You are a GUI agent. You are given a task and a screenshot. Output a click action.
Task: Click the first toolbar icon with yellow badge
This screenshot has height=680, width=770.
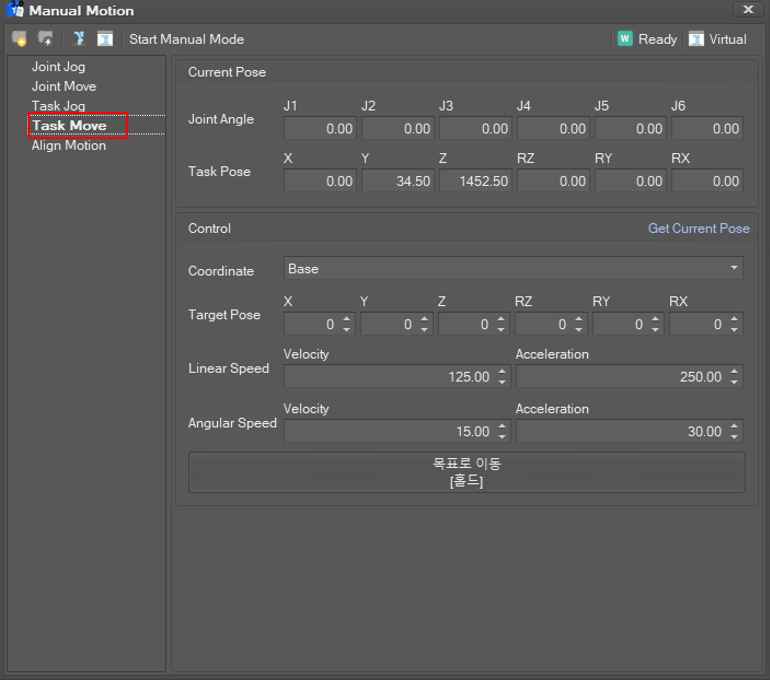[19, 39]
